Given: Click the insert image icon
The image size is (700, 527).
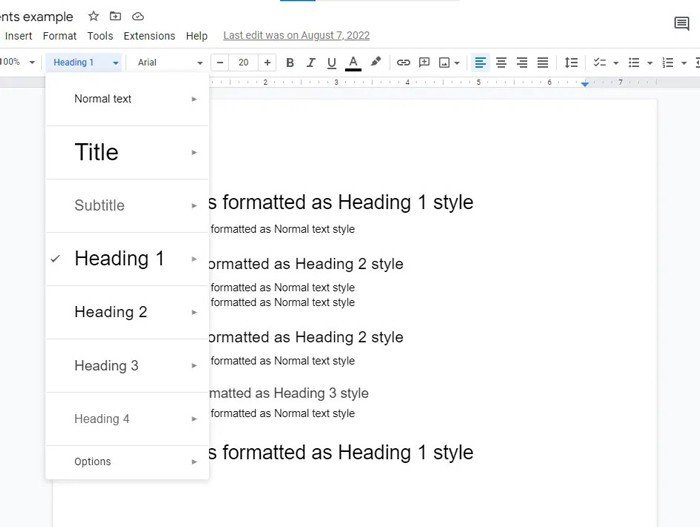Looking at the screenshot, I should [445, 62].
